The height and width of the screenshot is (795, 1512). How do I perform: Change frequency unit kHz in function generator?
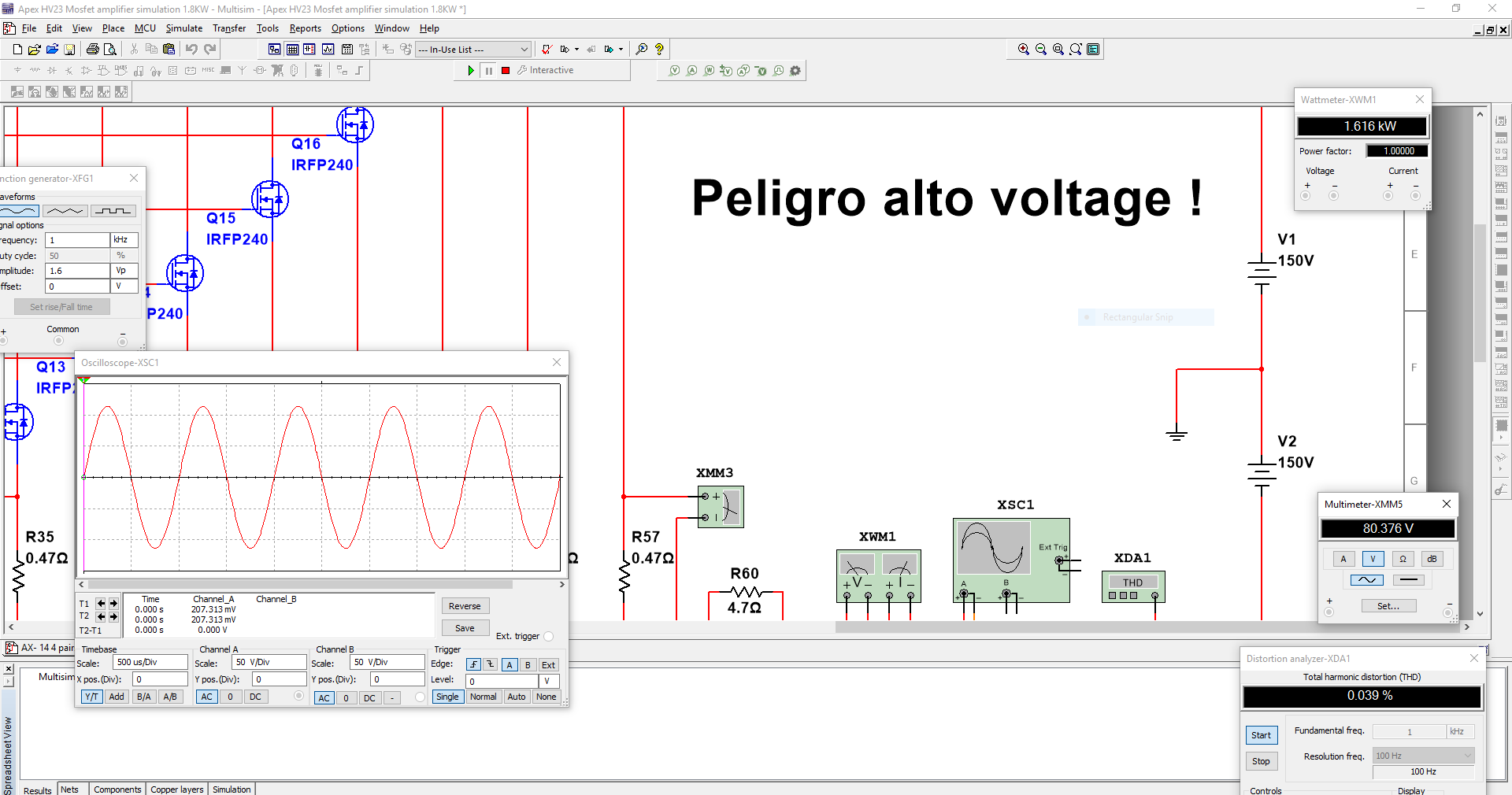point(124,239)
